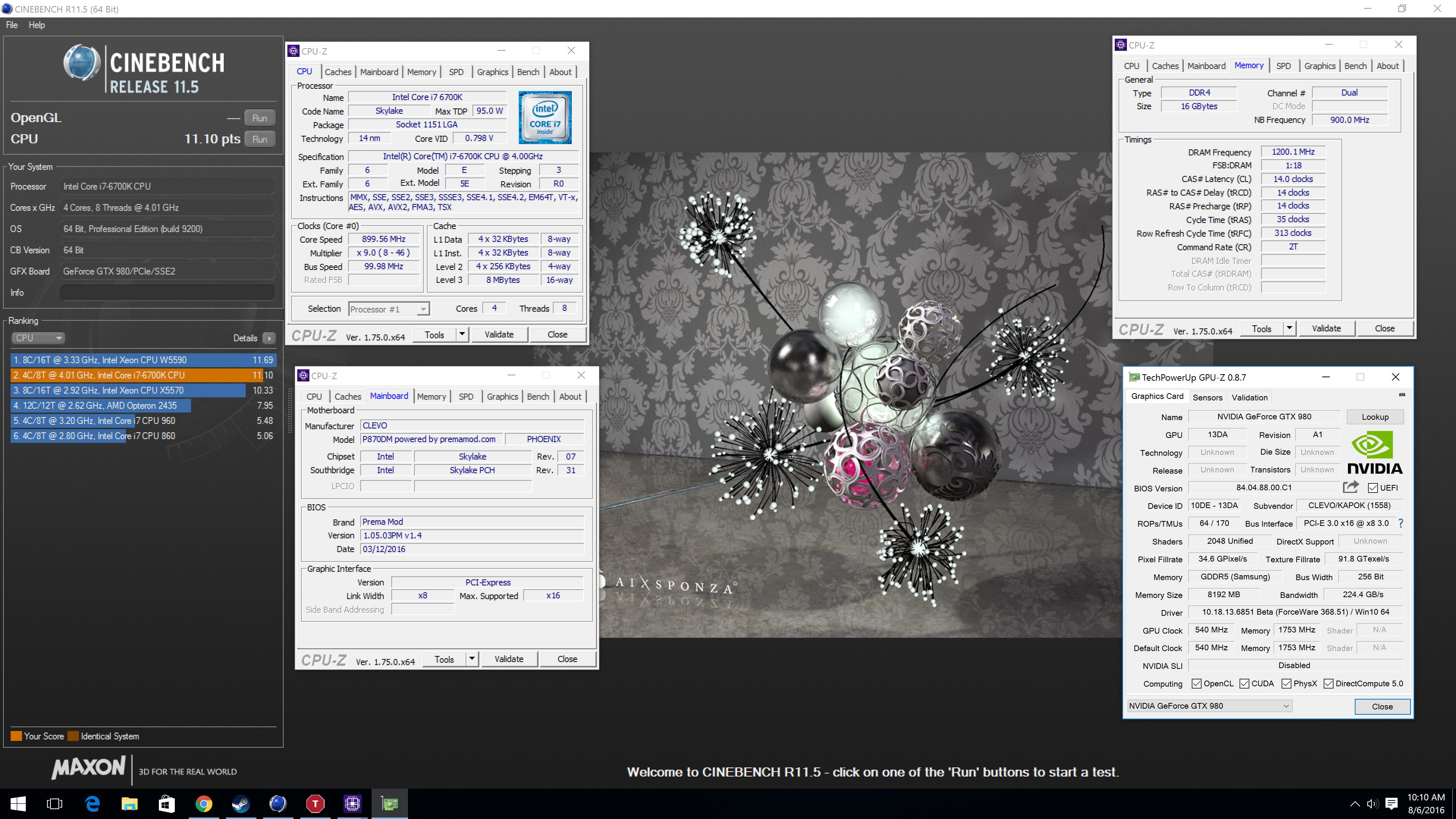
Task: Click the bus interface question mark icon
Action: click(x=1401, y=523)
